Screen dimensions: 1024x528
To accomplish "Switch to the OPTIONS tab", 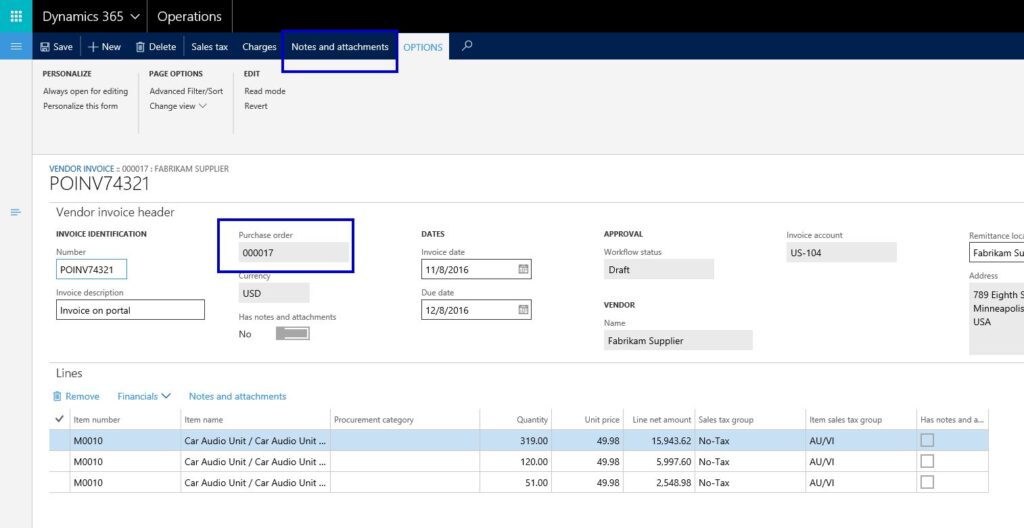I will pos(423,47).
